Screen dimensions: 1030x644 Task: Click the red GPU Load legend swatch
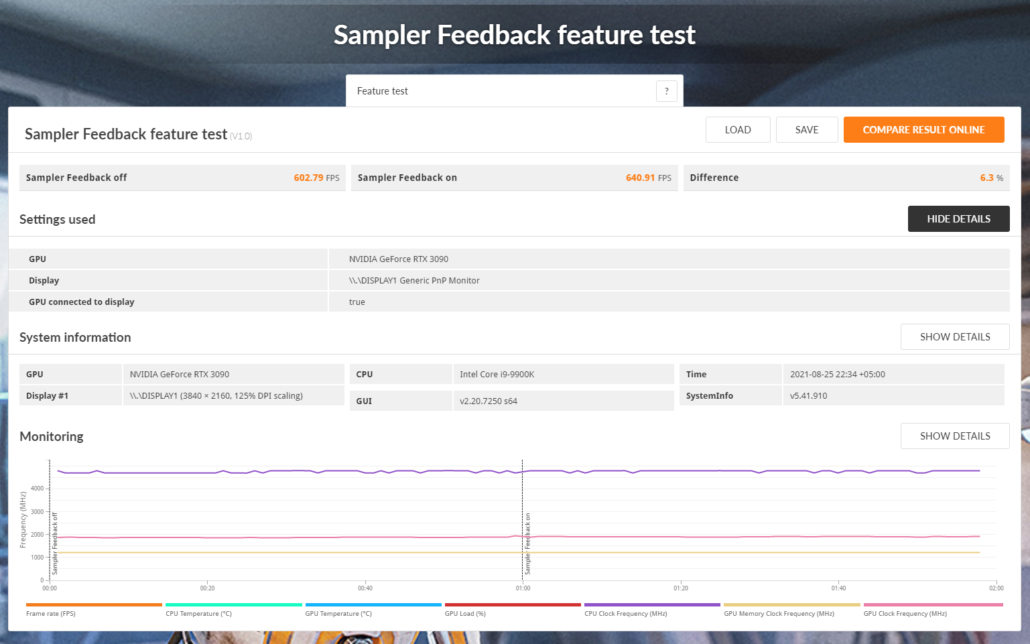pos(512,604)
